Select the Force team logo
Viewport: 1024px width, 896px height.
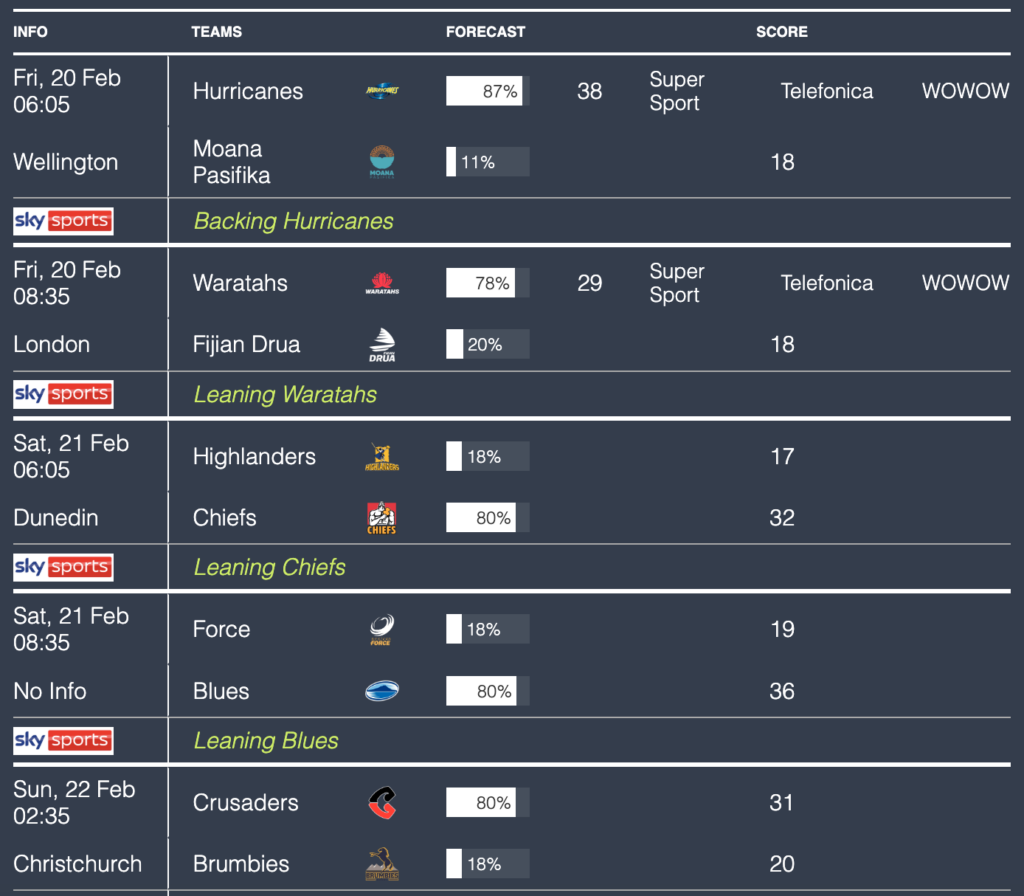tap(382, 630)
